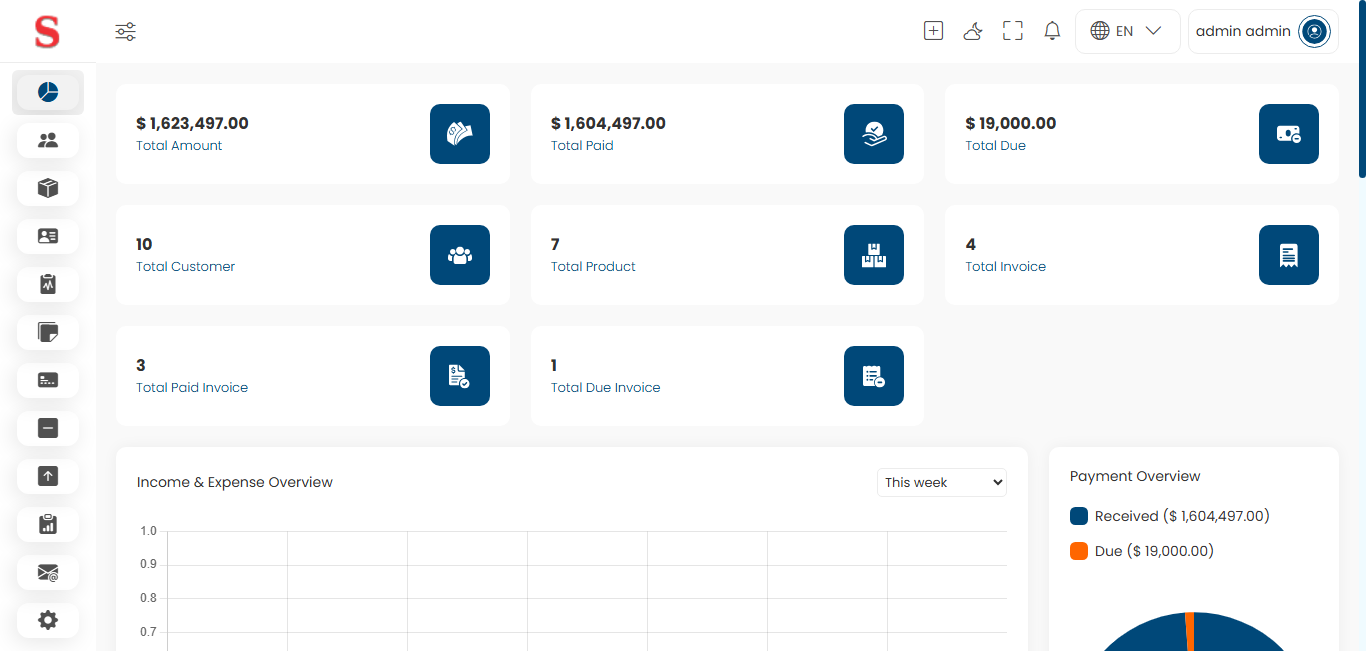Change the chart period from This week
The width and height of the screenshot is (1366, 651).
pyautogui.click(x=941, y=482)
